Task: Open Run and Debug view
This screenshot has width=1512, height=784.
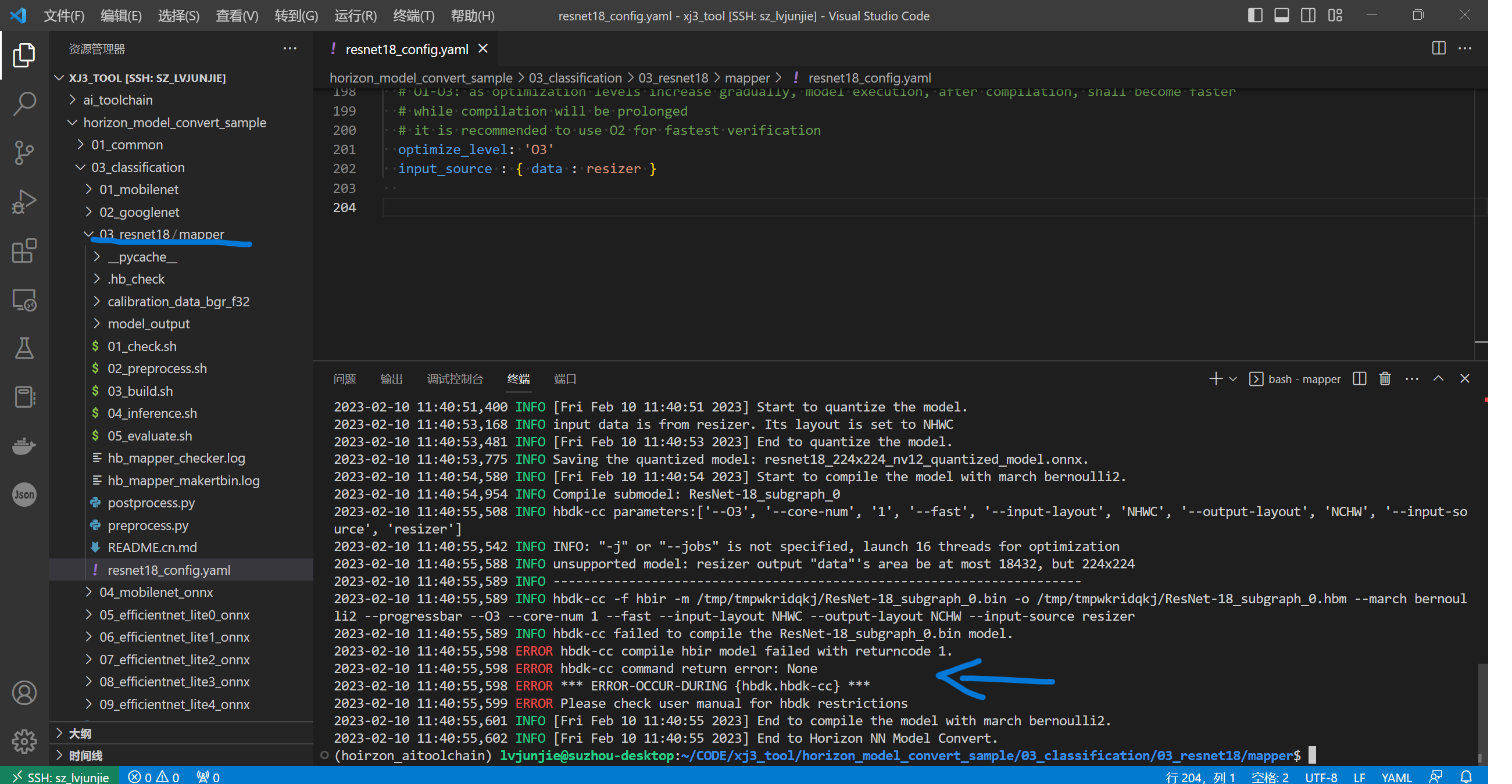Action: pos(24,202)
